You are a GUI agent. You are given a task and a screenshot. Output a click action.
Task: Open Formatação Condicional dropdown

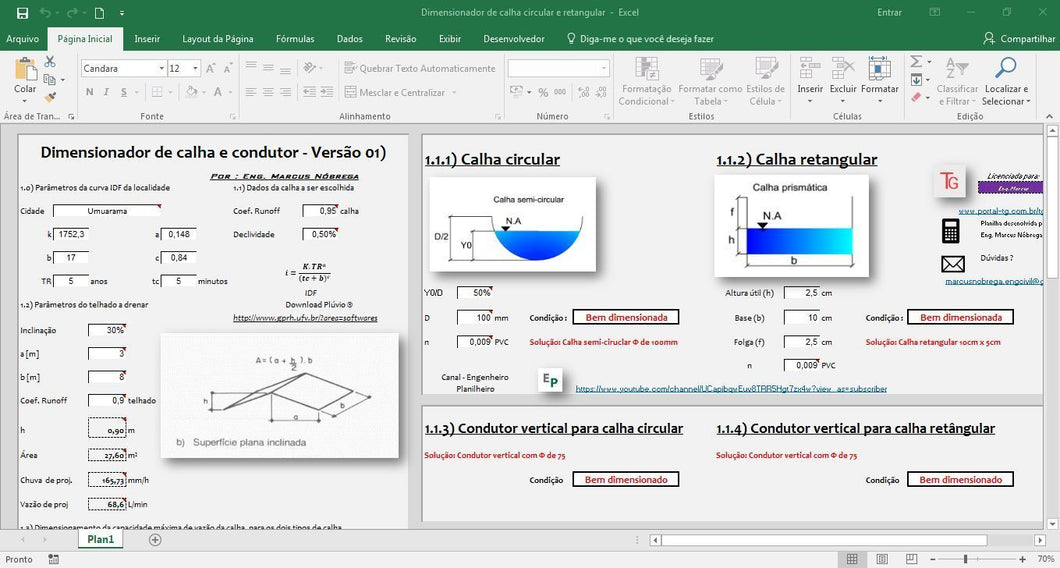646,81
